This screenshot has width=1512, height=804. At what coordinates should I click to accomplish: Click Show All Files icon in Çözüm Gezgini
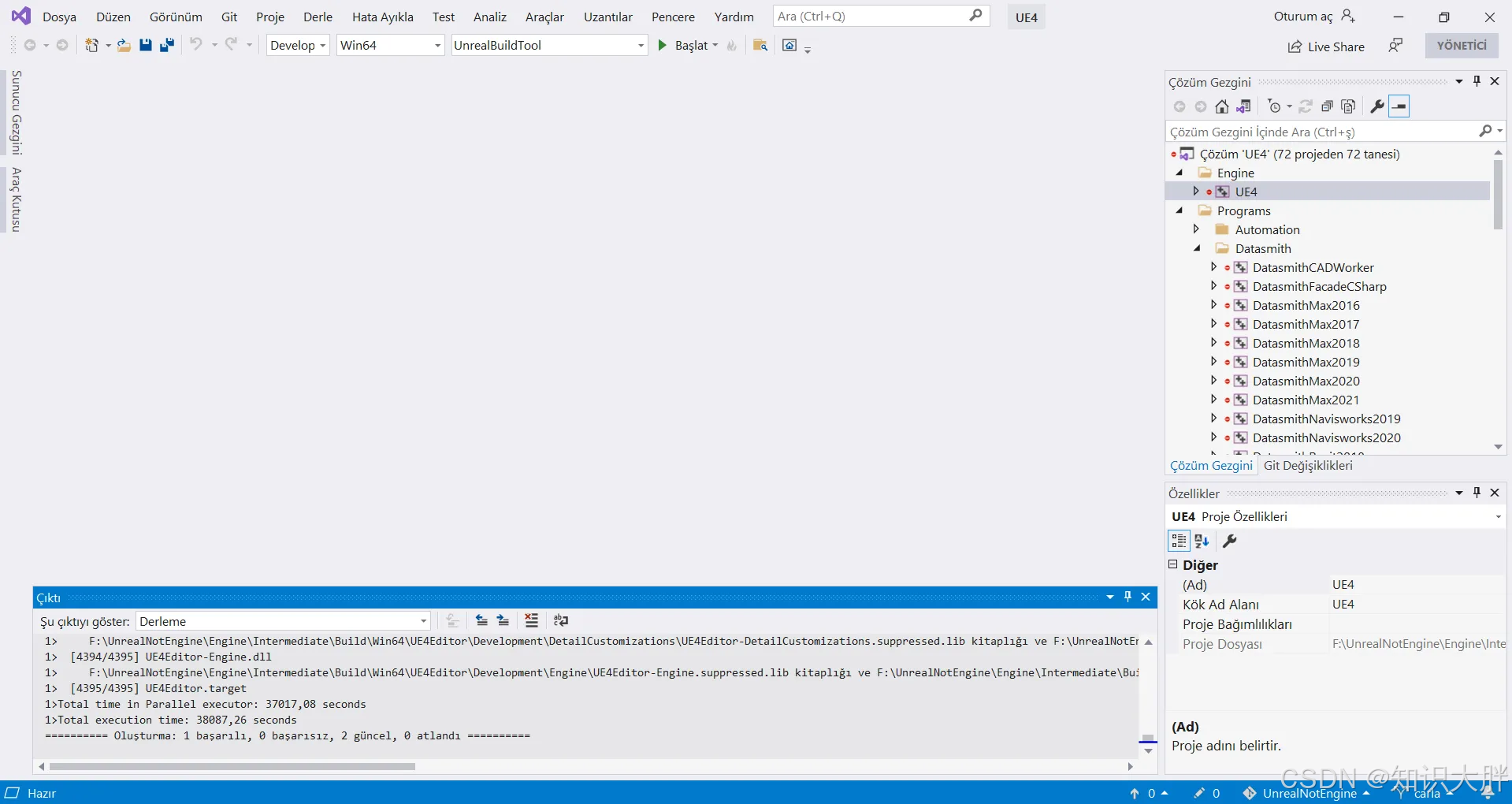1348,106
